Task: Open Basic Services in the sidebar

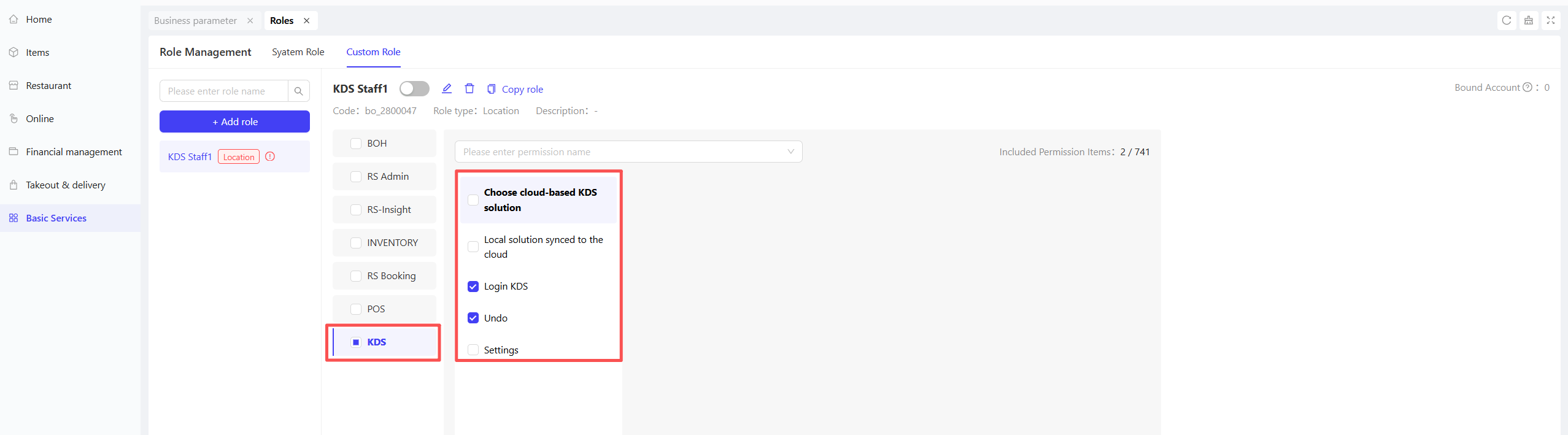Action: tap(56, 218)
